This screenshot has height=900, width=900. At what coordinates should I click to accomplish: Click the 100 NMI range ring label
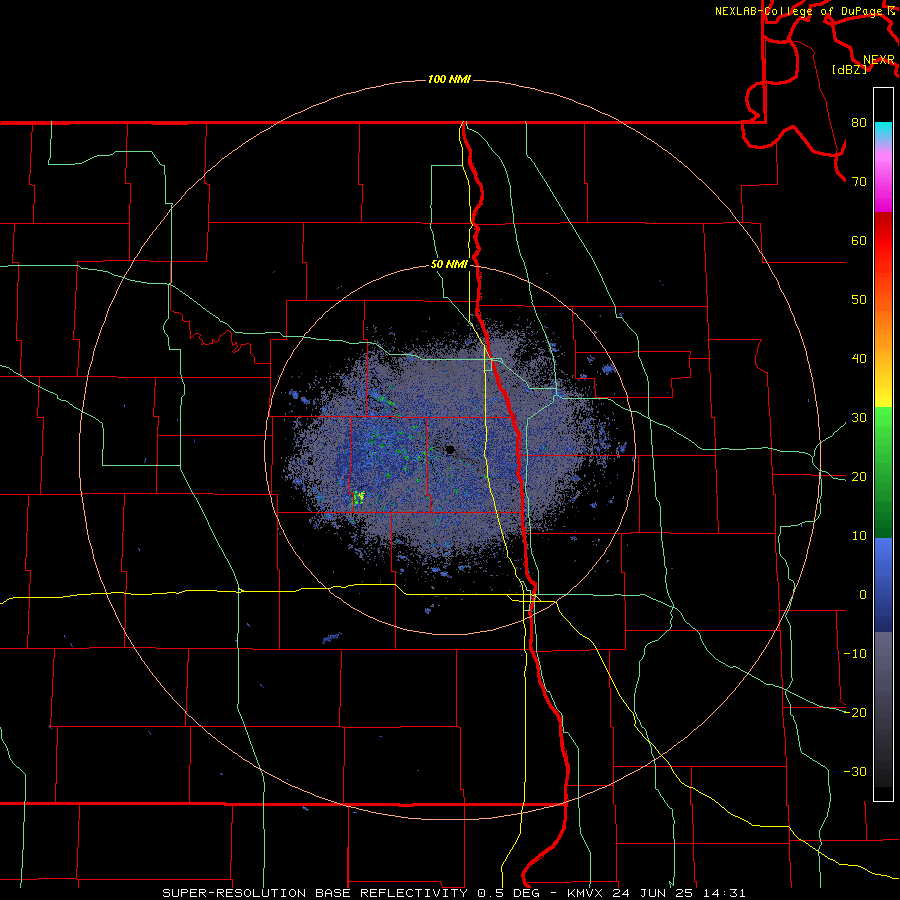(449, 79)
